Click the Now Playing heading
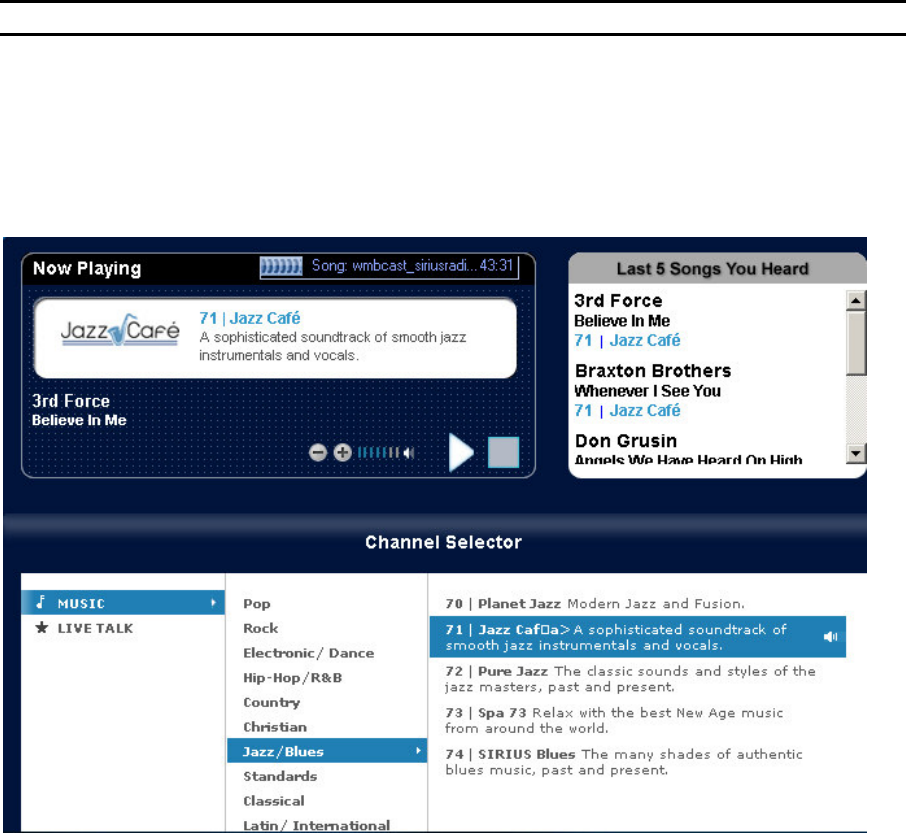Screen dimensions: 906x833 [x=87, y=268]
